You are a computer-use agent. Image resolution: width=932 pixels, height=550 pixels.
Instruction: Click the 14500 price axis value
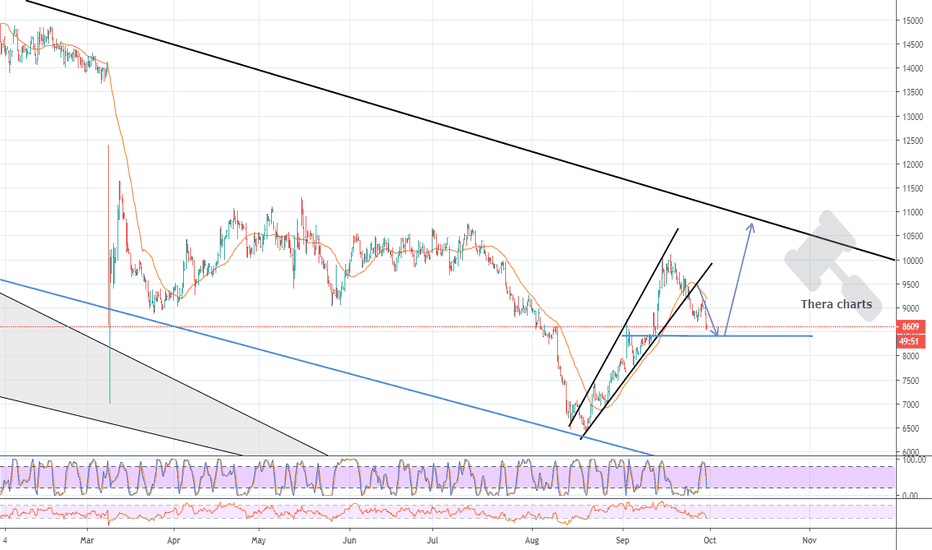click(913, 45)
